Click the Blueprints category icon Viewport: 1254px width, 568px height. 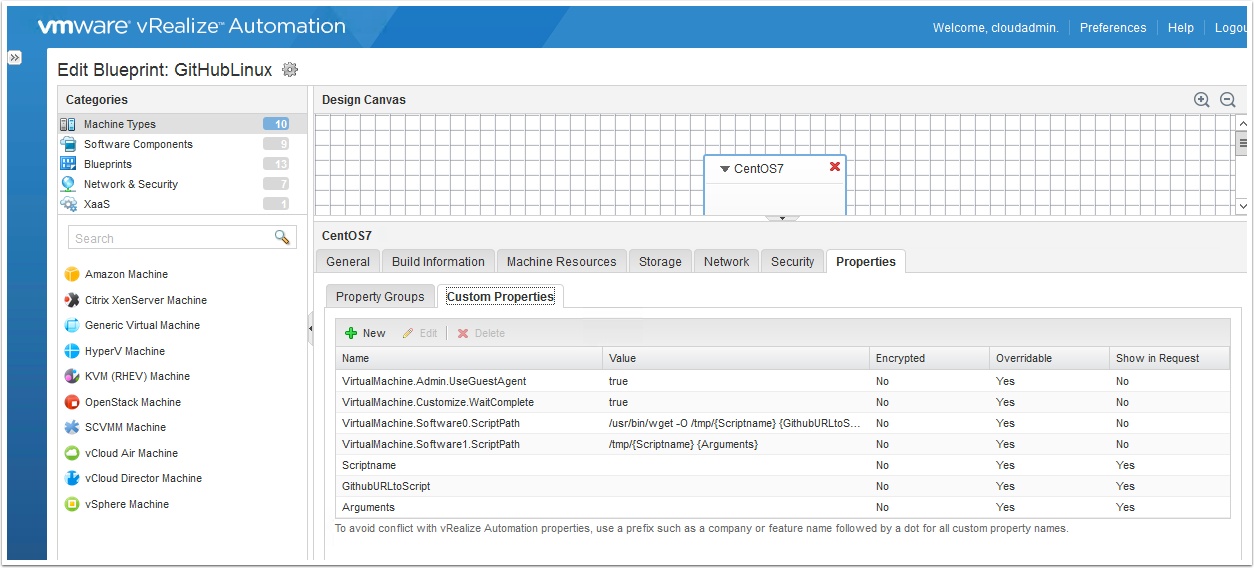coord(68,164)
